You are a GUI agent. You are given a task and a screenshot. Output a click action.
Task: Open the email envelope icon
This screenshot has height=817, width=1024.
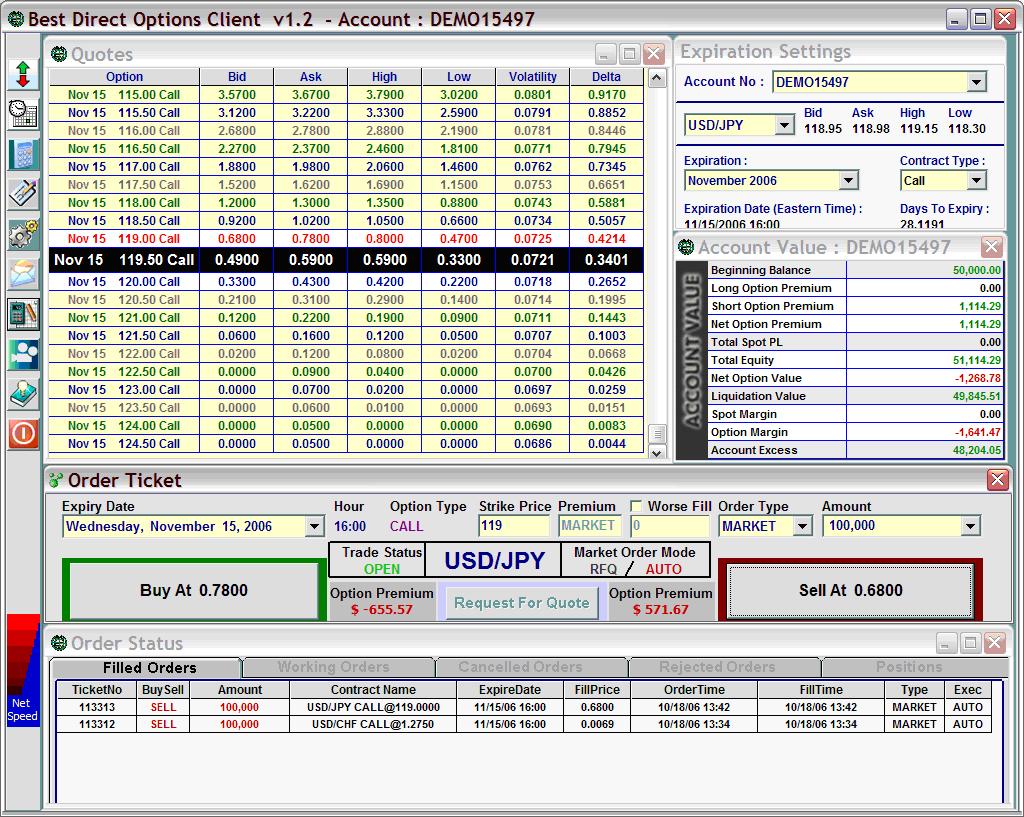[22, 274]
